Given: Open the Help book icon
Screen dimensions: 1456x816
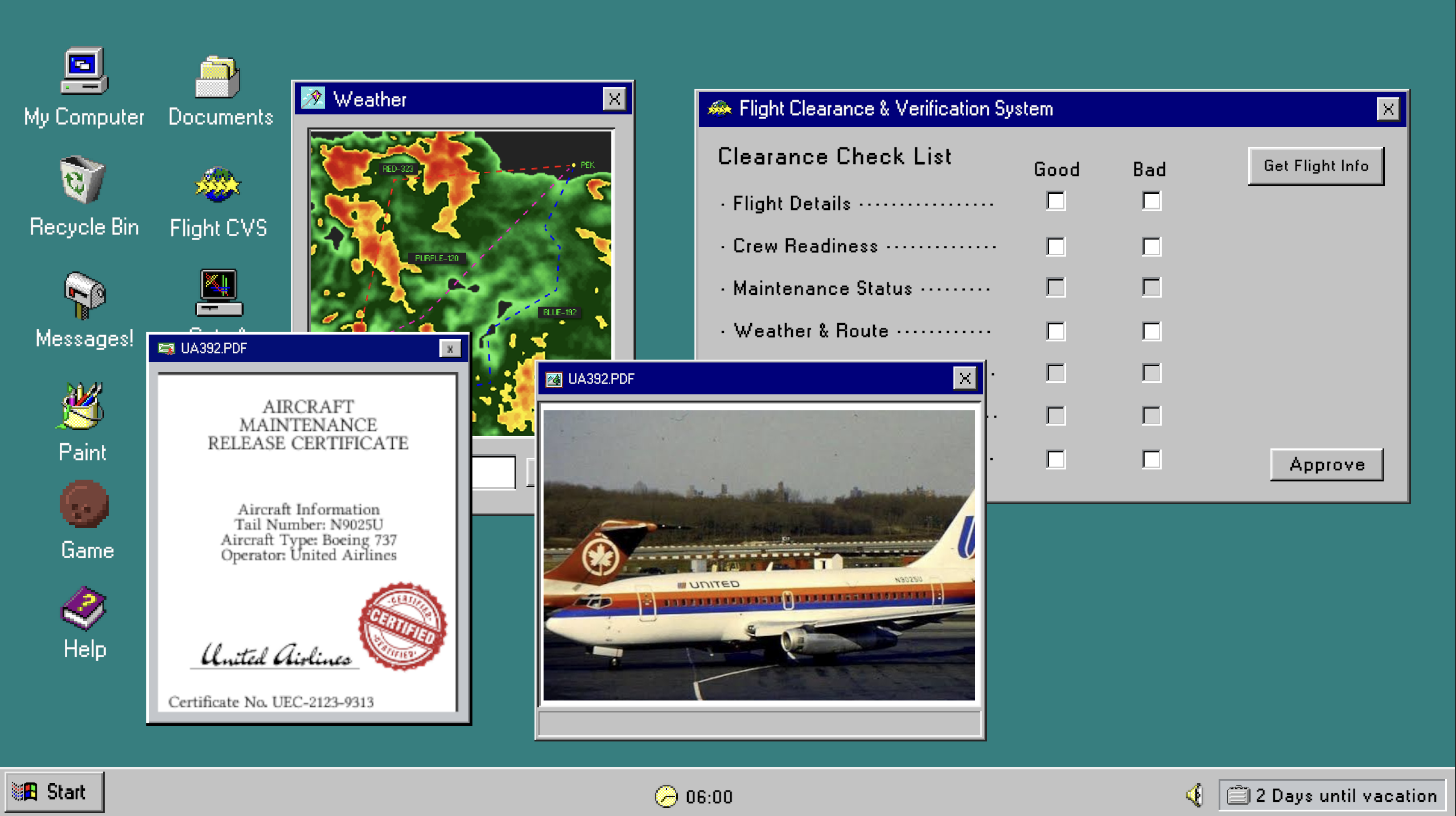Looking at the screenshot, I should coord(84,608).
